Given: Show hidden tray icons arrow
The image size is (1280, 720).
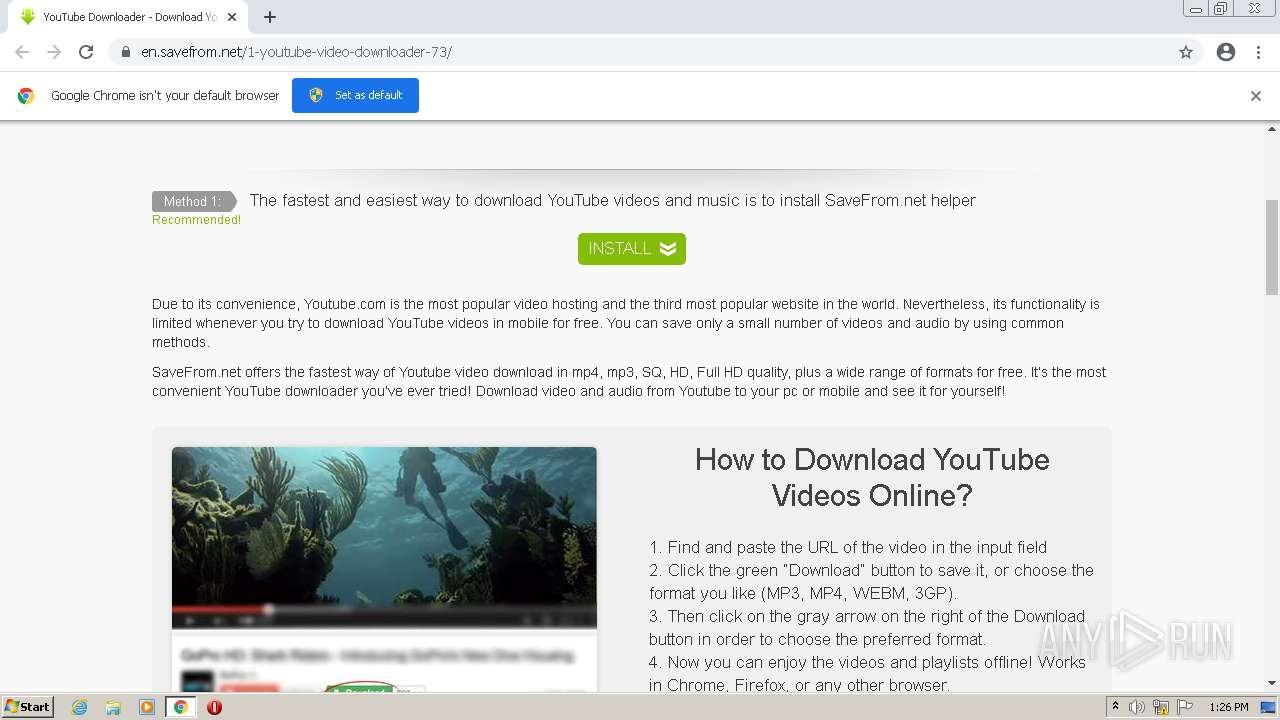Looking at the screenshot, I should coord(1115,707).
